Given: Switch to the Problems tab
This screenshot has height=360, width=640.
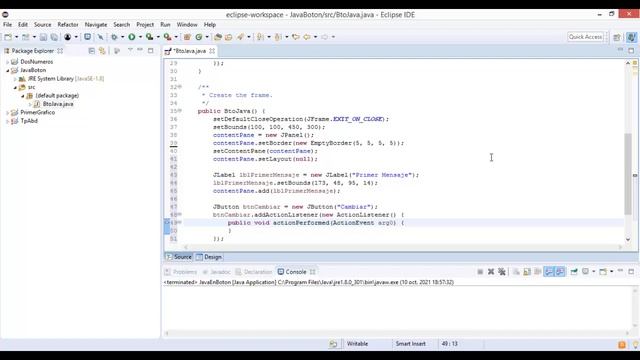Looking at the screenshot, I should click(x=181, y=272).
